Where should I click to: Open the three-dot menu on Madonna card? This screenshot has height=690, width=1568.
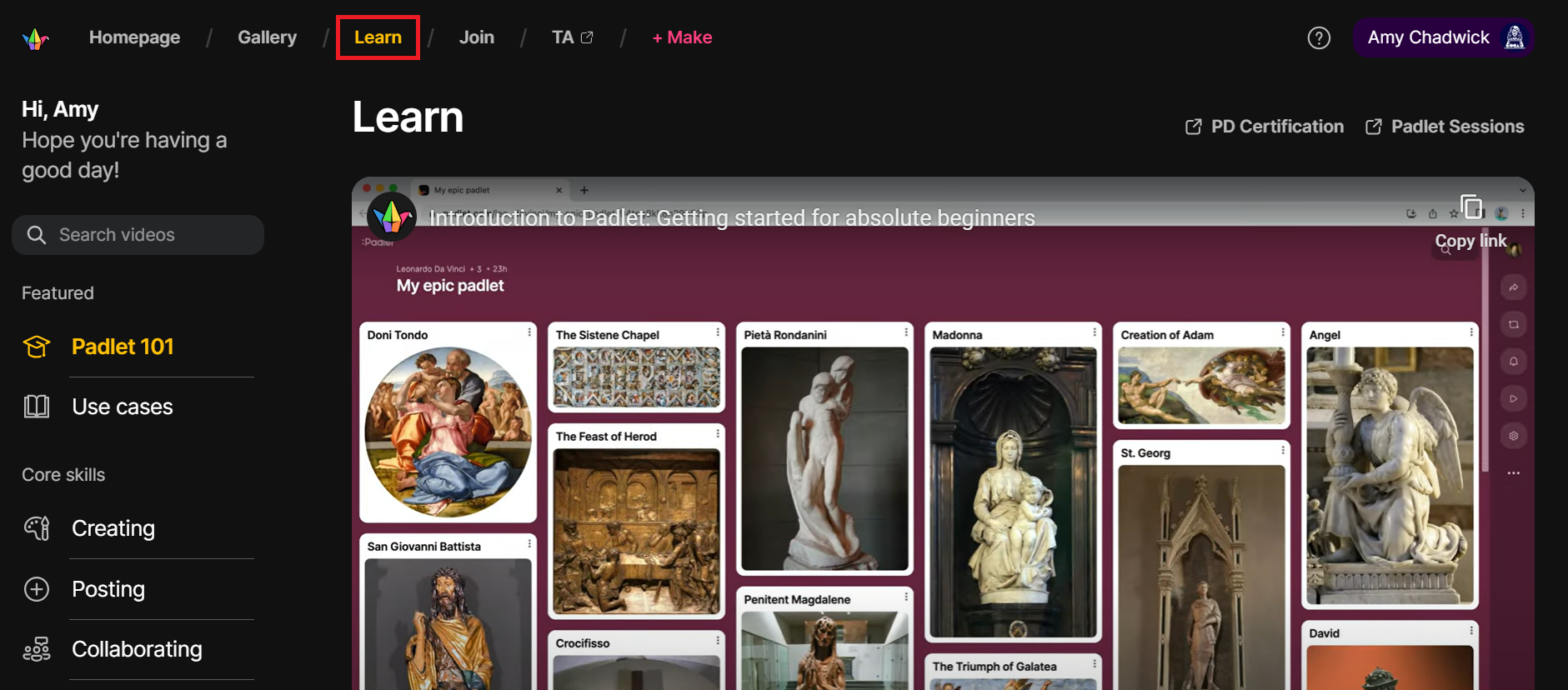tap(1095, 332)
